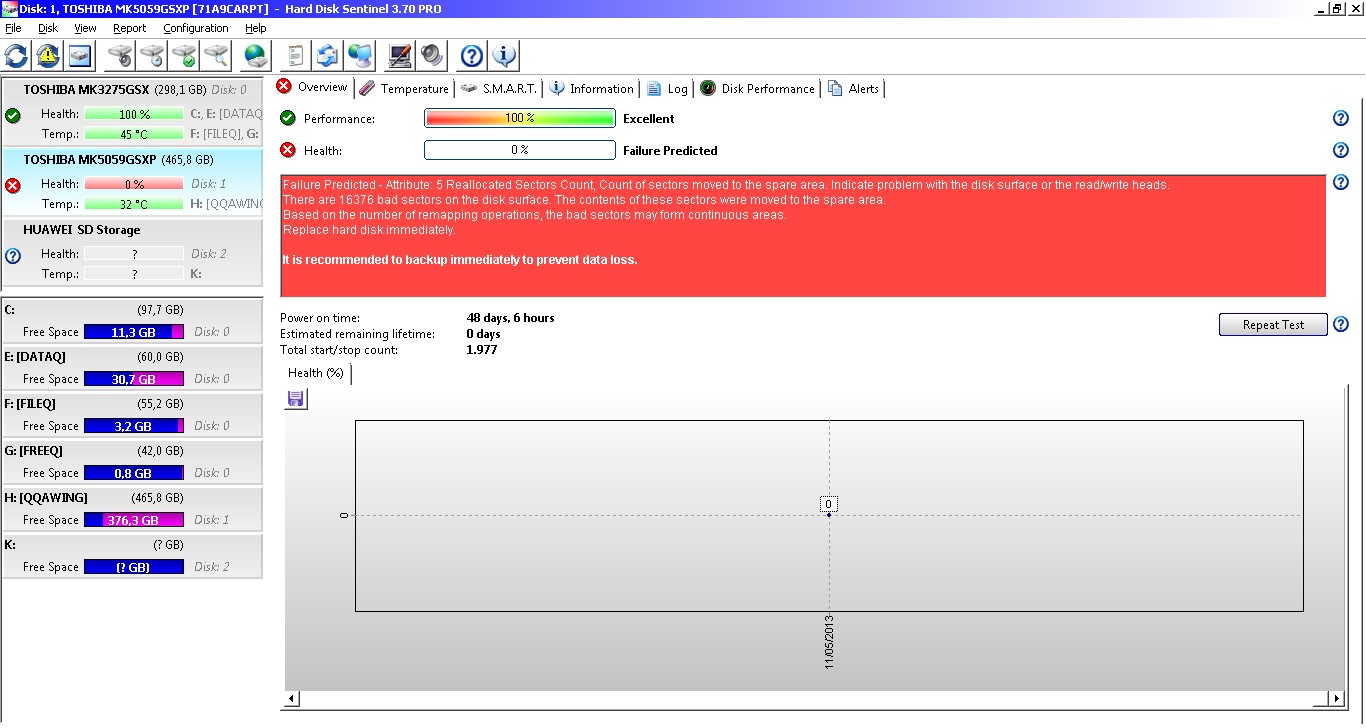Image resolution: width=1366 pixels, height=728 pixels.
Task: Click the question icon of HUAWEI SD Storage
Action: (13, 256)
